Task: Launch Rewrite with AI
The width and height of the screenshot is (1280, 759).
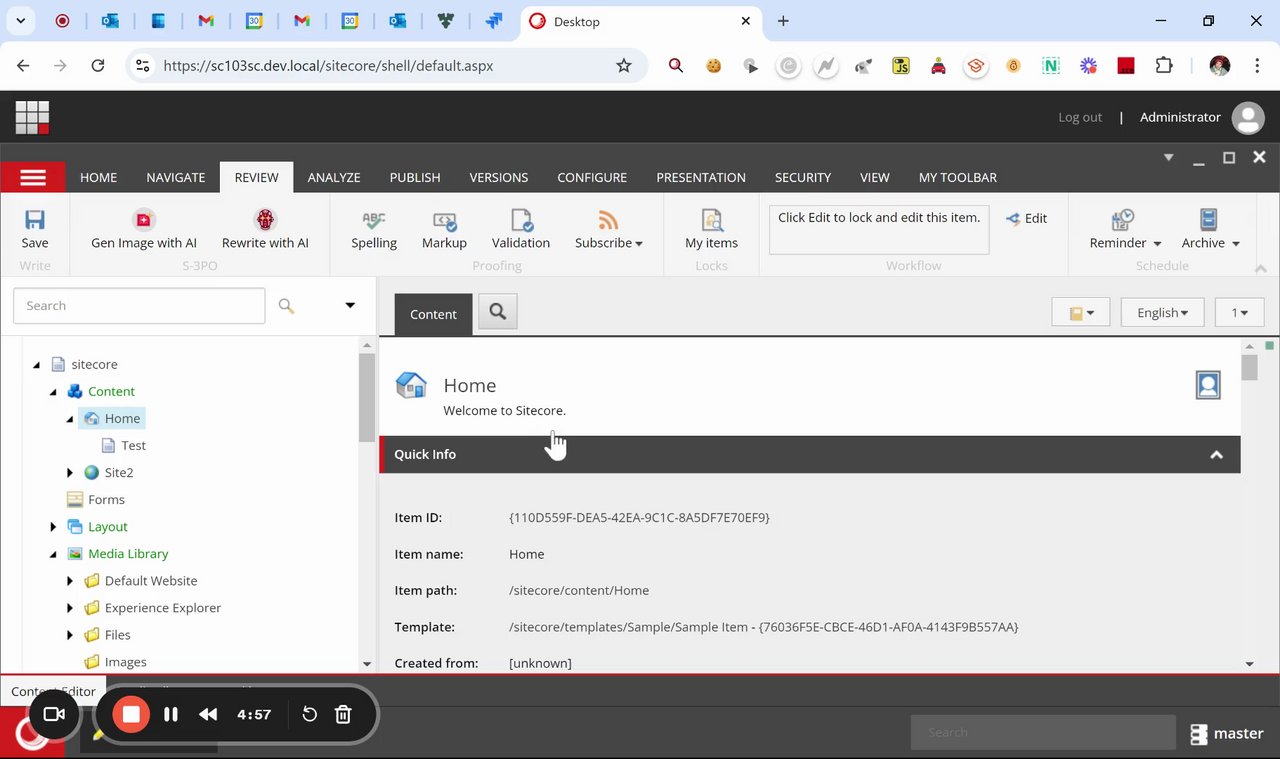Action: pyautogui.click(x=265, y=229)
